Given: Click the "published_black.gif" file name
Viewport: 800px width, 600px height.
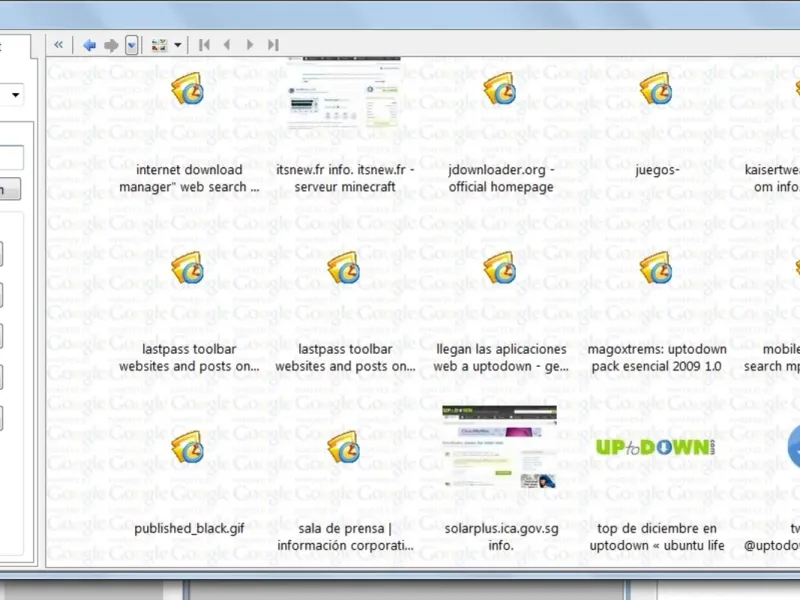Looking at the screenshot, I should point(189,529).
